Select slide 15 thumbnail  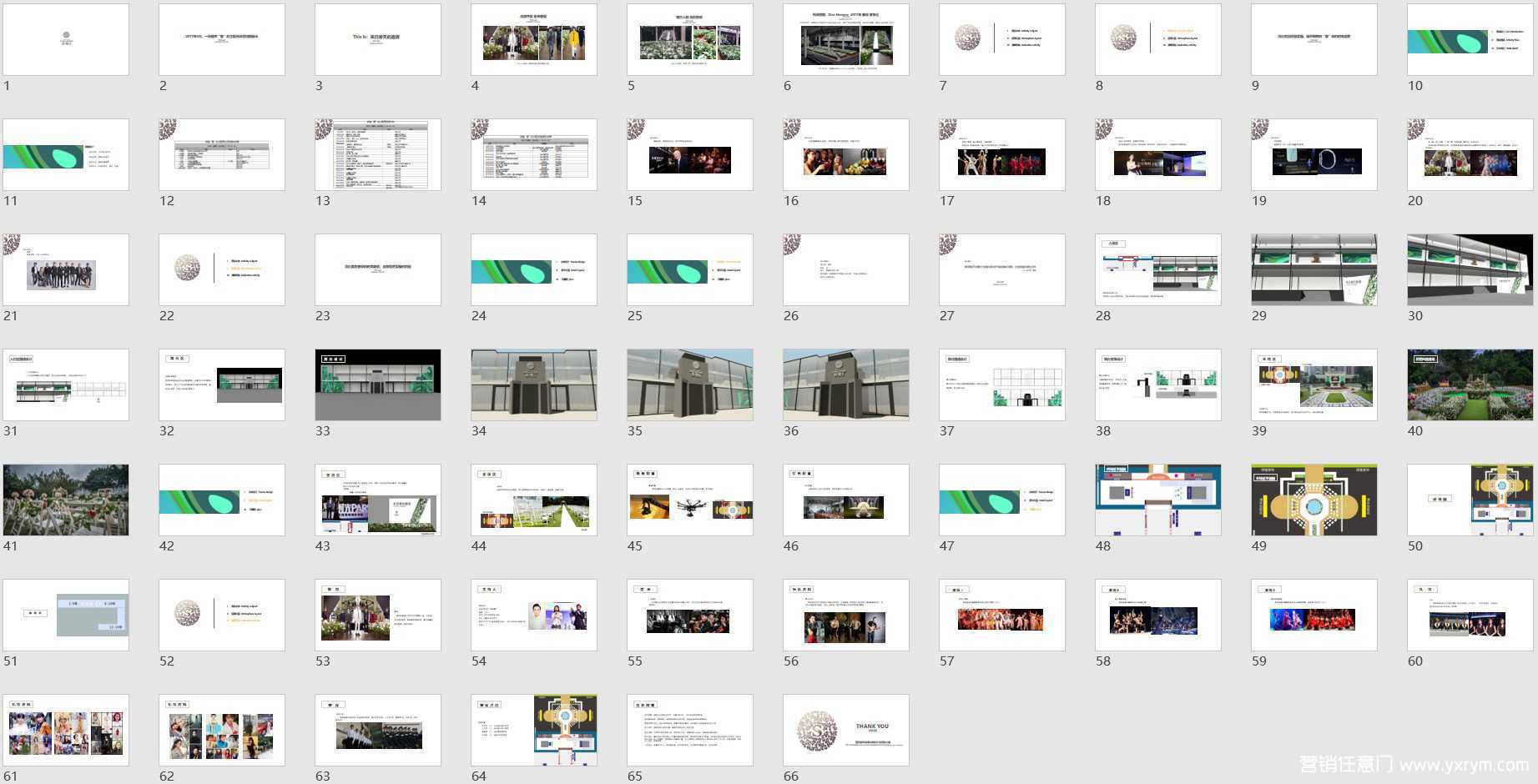pos(690,154)
